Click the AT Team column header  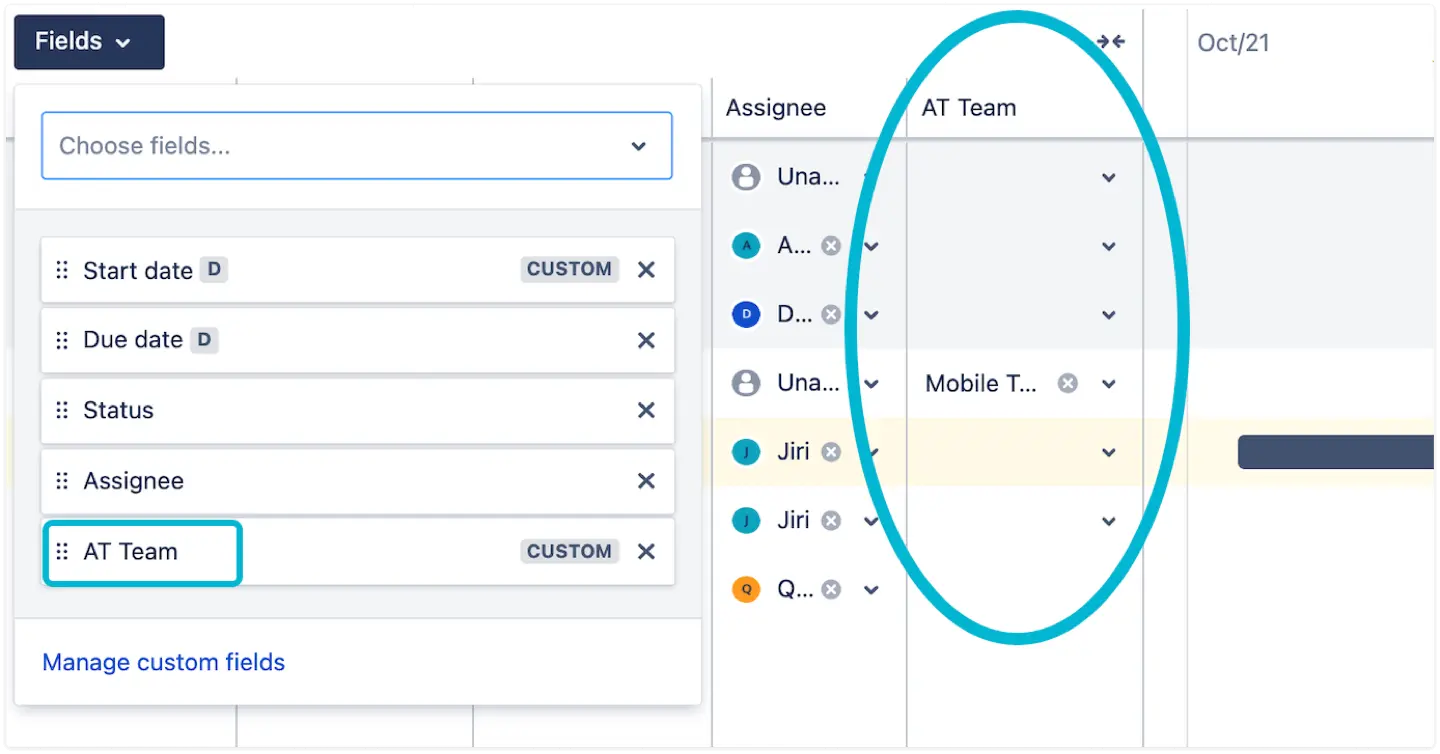coord(968,108)
